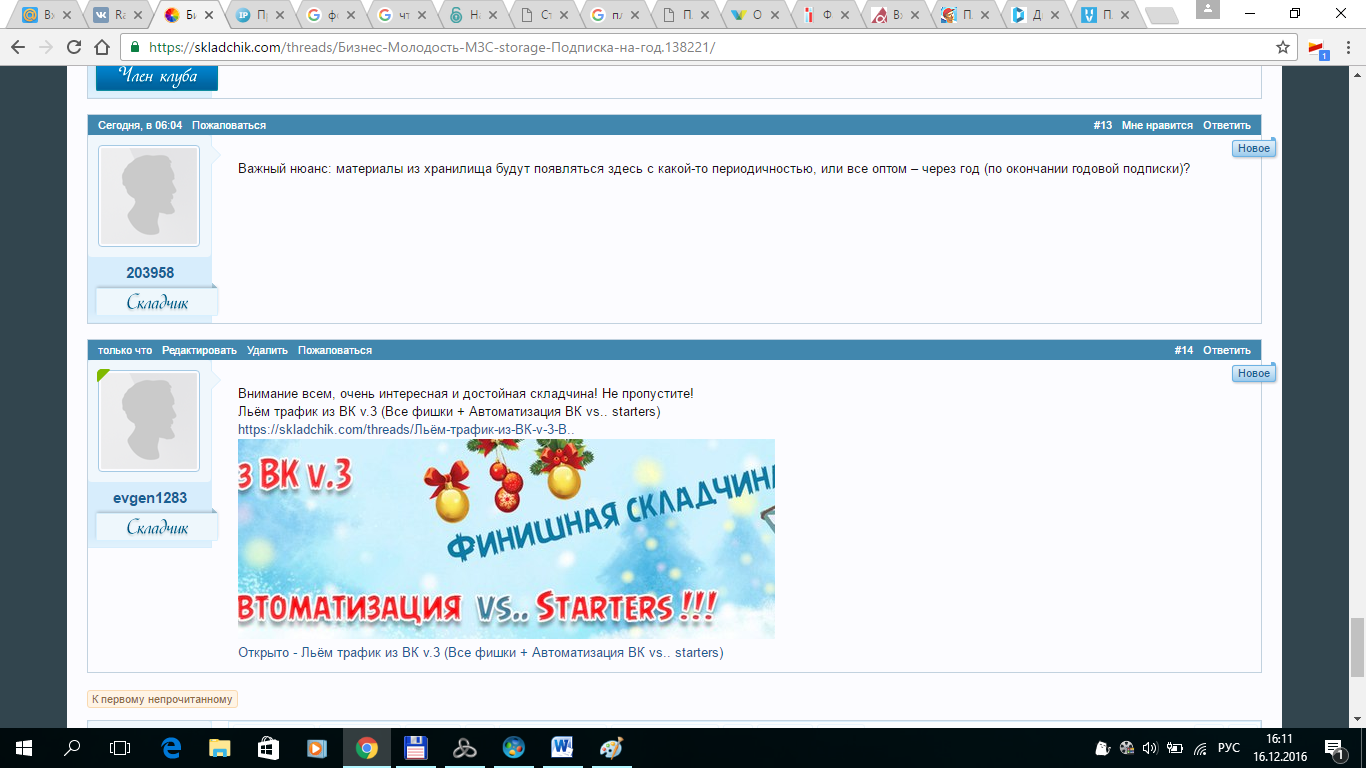This screenshot has width=1366, height=768.
Task: Open the volume control in system tray
Action: pos(1149,747)
